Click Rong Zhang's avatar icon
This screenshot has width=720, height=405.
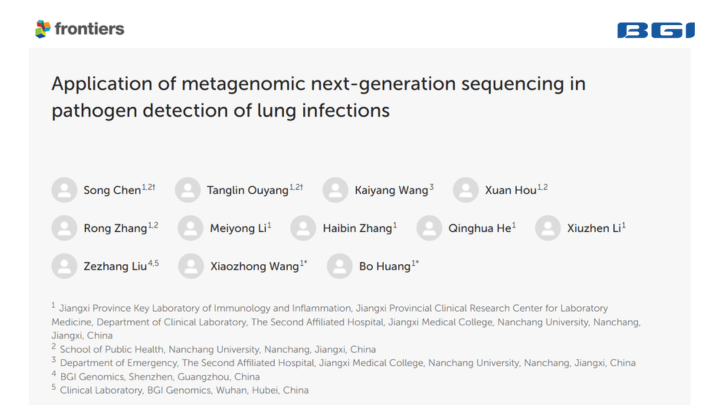pos(64,228)
